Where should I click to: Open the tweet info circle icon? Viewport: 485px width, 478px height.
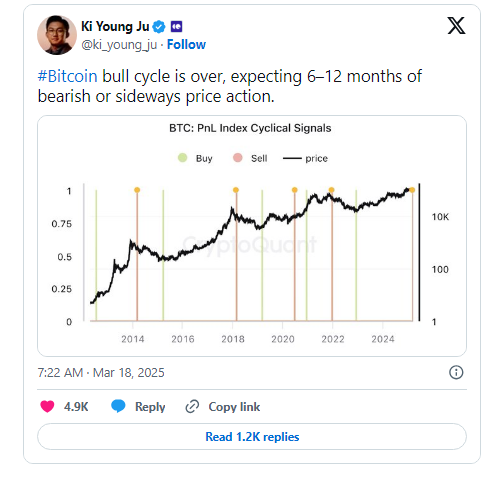[x=456, y=372]
